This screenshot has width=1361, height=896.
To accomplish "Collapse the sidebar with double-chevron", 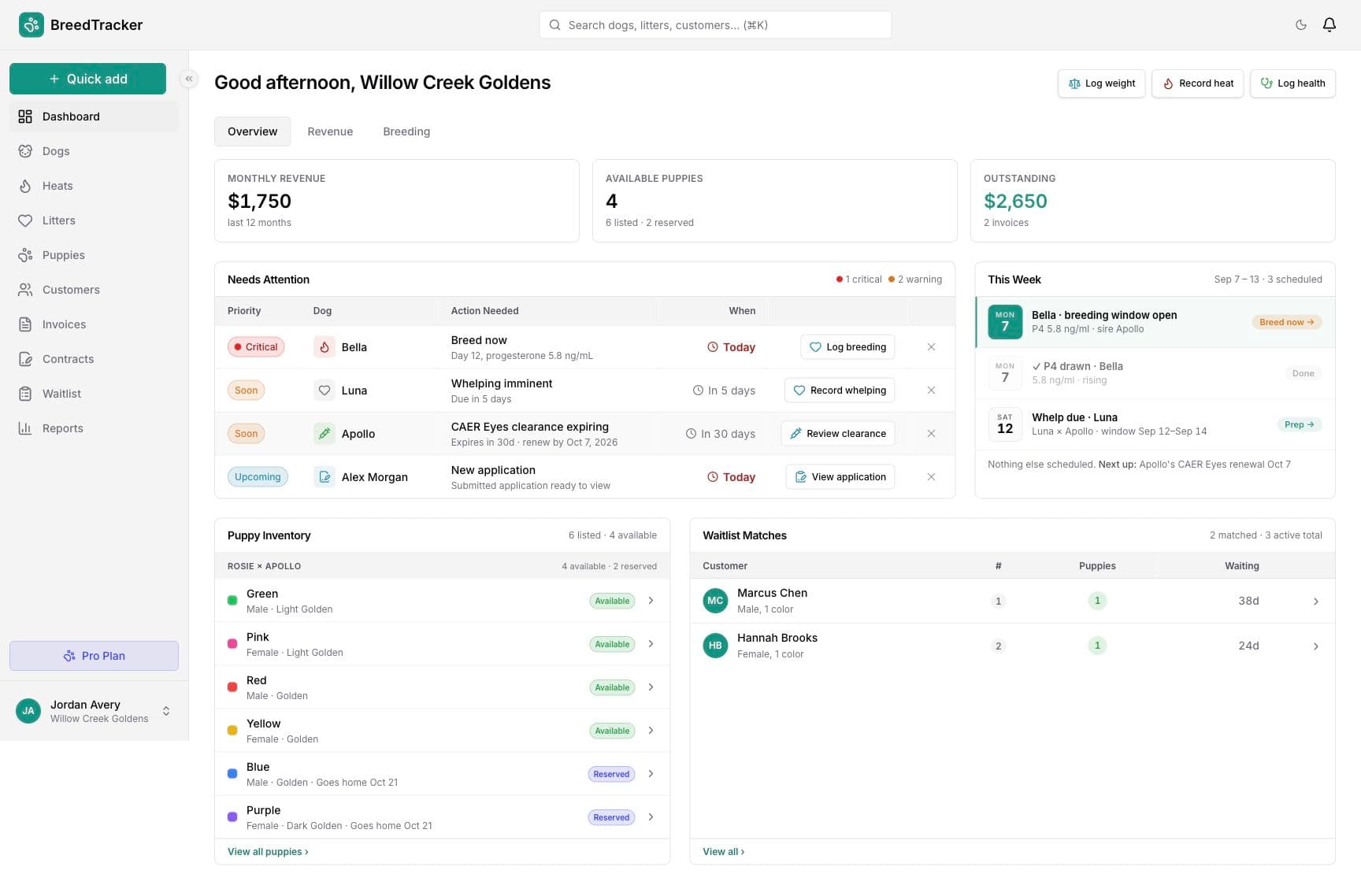I will (x=189, y=79).
